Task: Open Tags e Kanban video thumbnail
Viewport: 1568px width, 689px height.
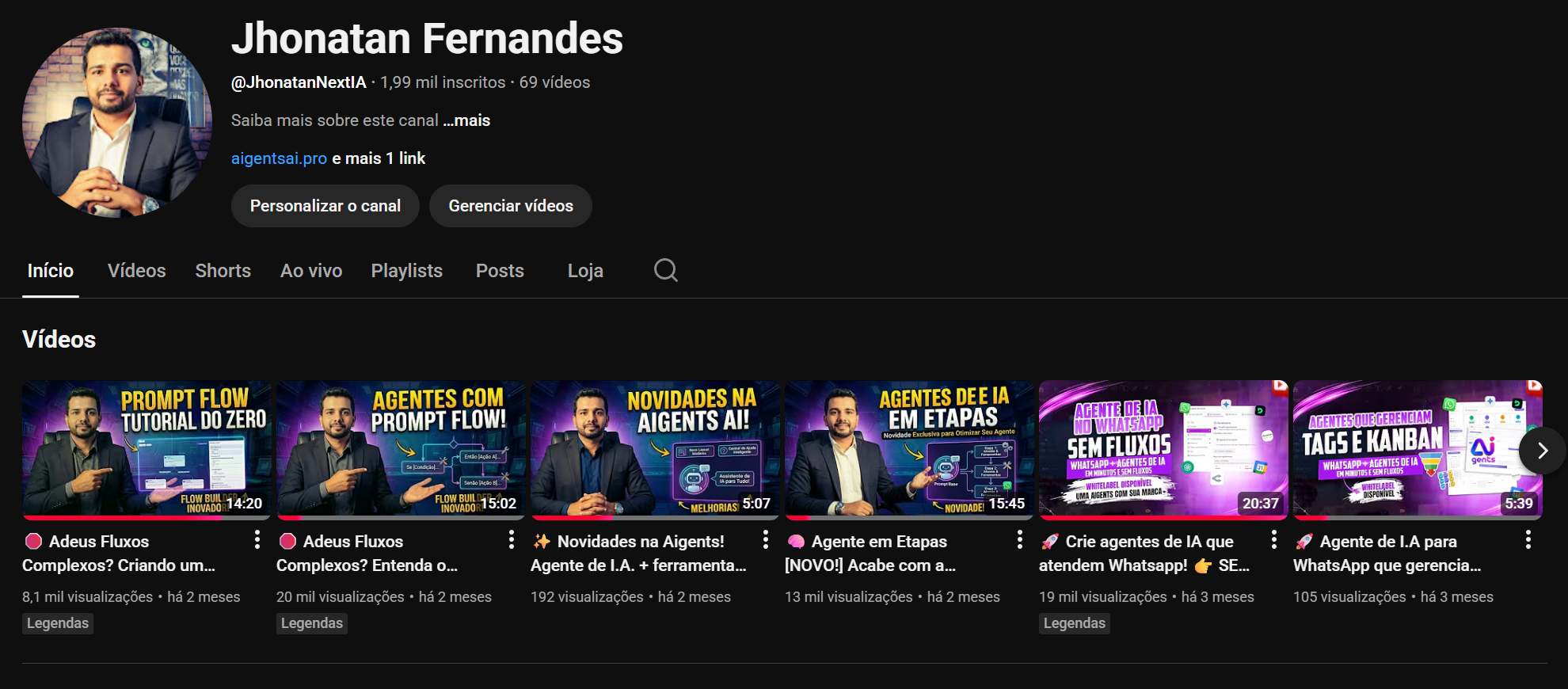Action: point(1418,449)
